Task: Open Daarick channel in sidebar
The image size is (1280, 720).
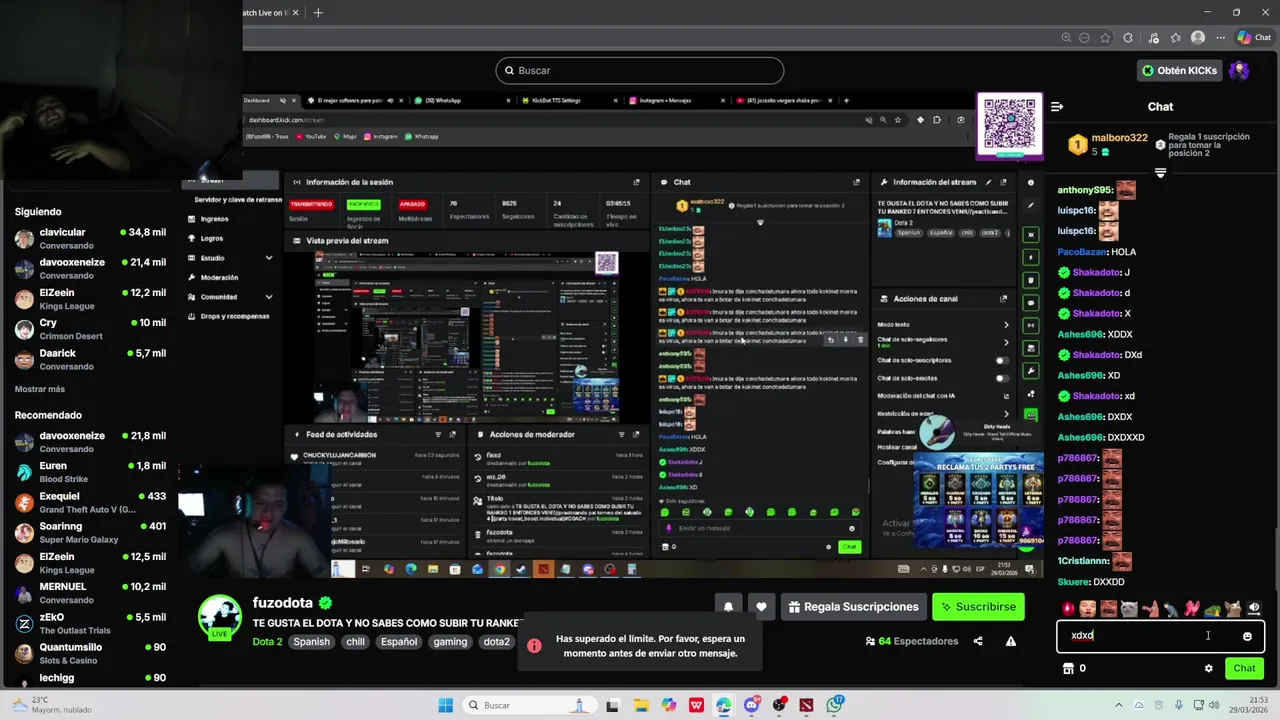Action: [x=90, y=359]
